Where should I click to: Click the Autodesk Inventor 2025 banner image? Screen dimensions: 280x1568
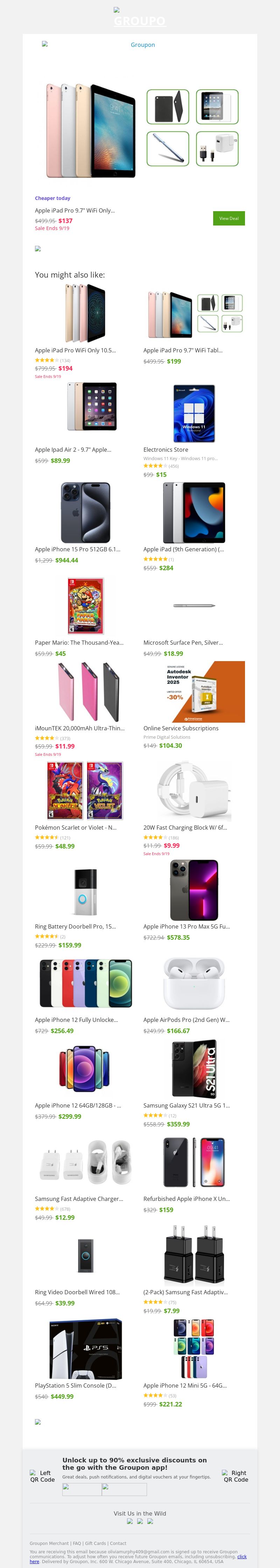pos(194,692)
